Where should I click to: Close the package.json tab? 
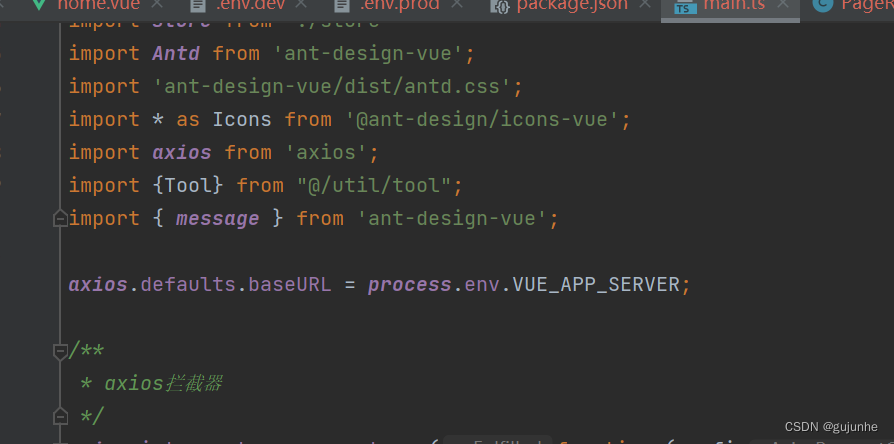(647, 5)
